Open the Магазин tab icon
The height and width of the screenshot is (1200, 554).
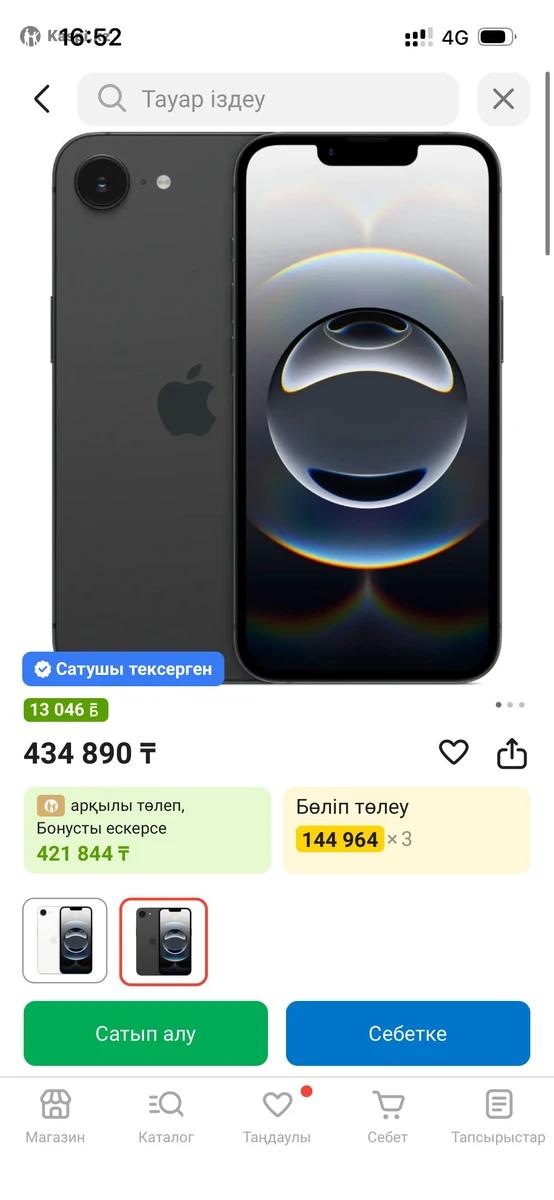click(55, 1104)
